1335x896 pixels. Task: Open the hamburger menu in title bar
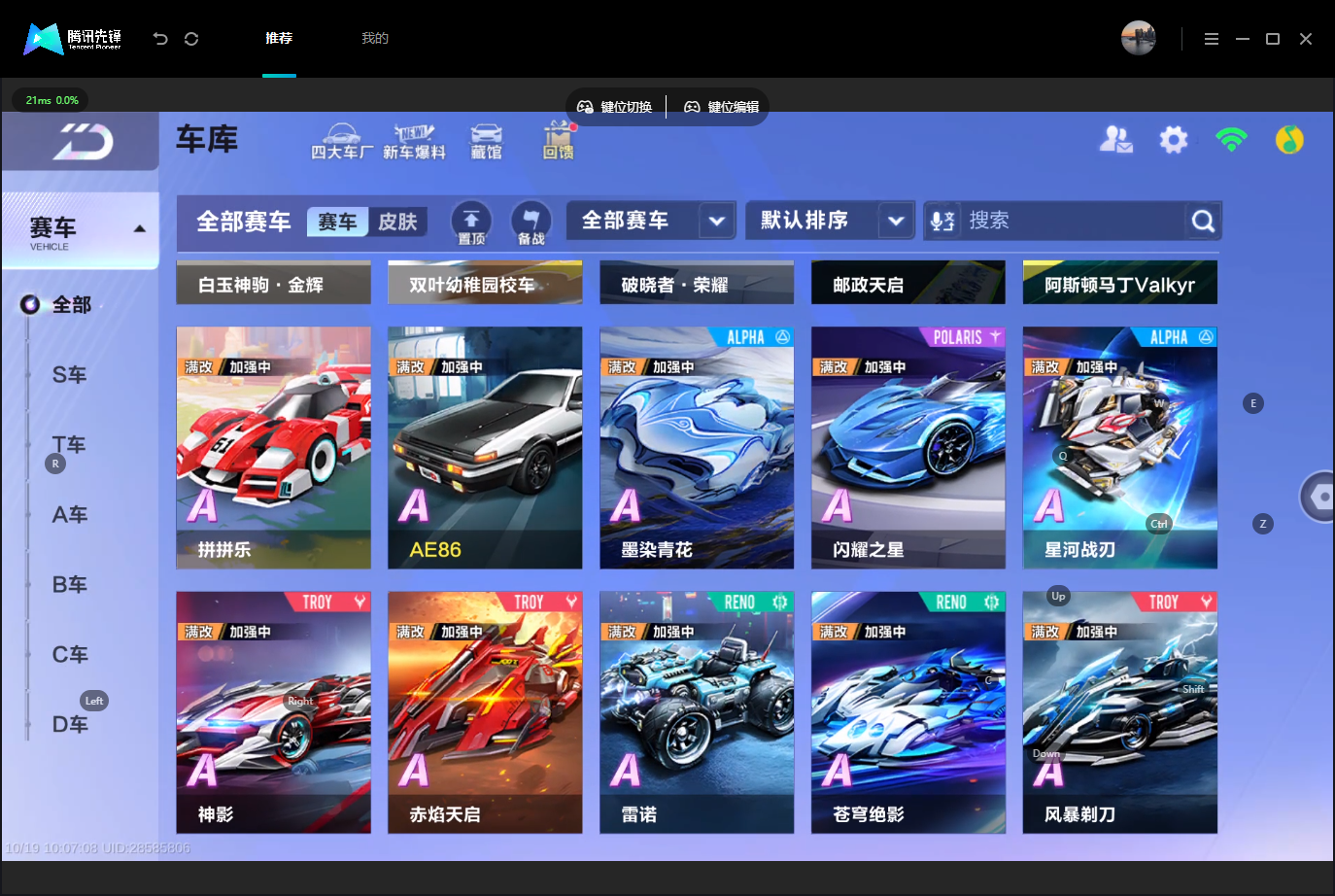(1211, 39)
